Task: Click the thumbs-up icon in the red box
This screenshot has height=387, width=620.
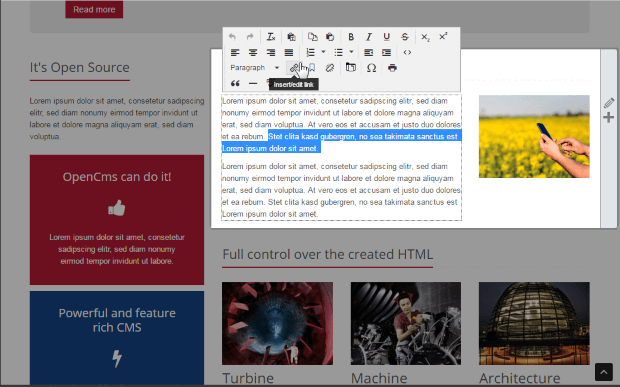Action: (x=117, y=208)
